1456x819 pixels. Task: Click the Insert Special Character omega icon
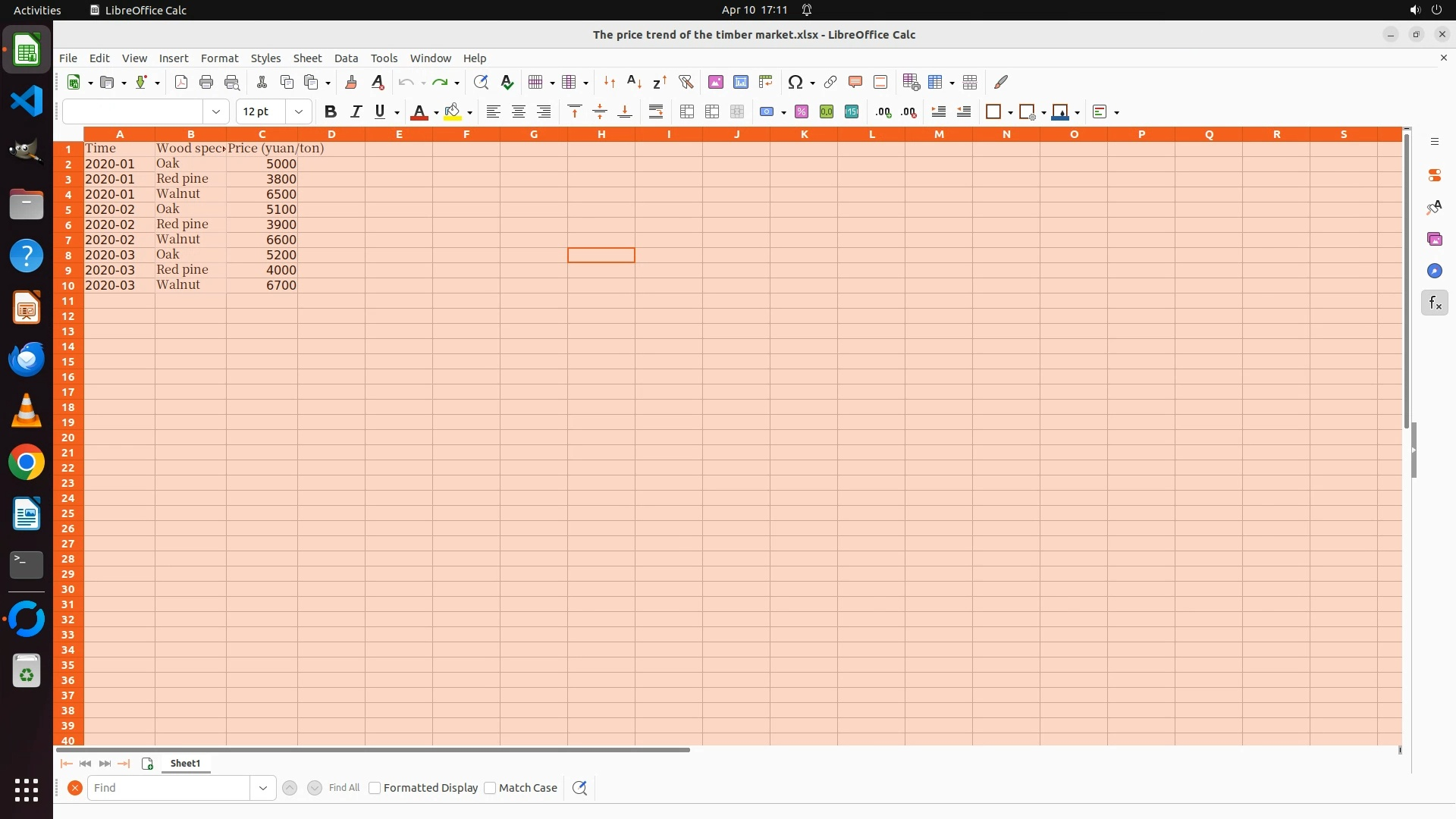click(795, 82)
